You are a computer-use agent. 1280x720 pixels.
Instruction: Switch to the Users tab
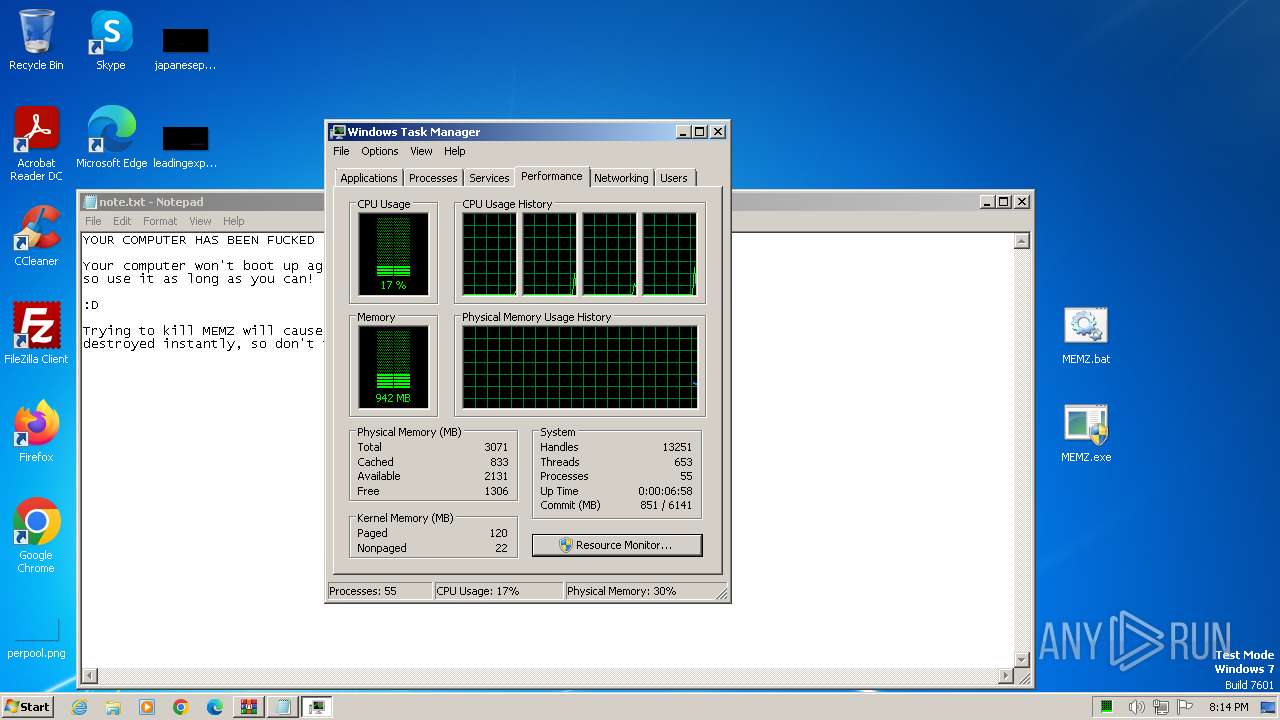pos(674,178)
